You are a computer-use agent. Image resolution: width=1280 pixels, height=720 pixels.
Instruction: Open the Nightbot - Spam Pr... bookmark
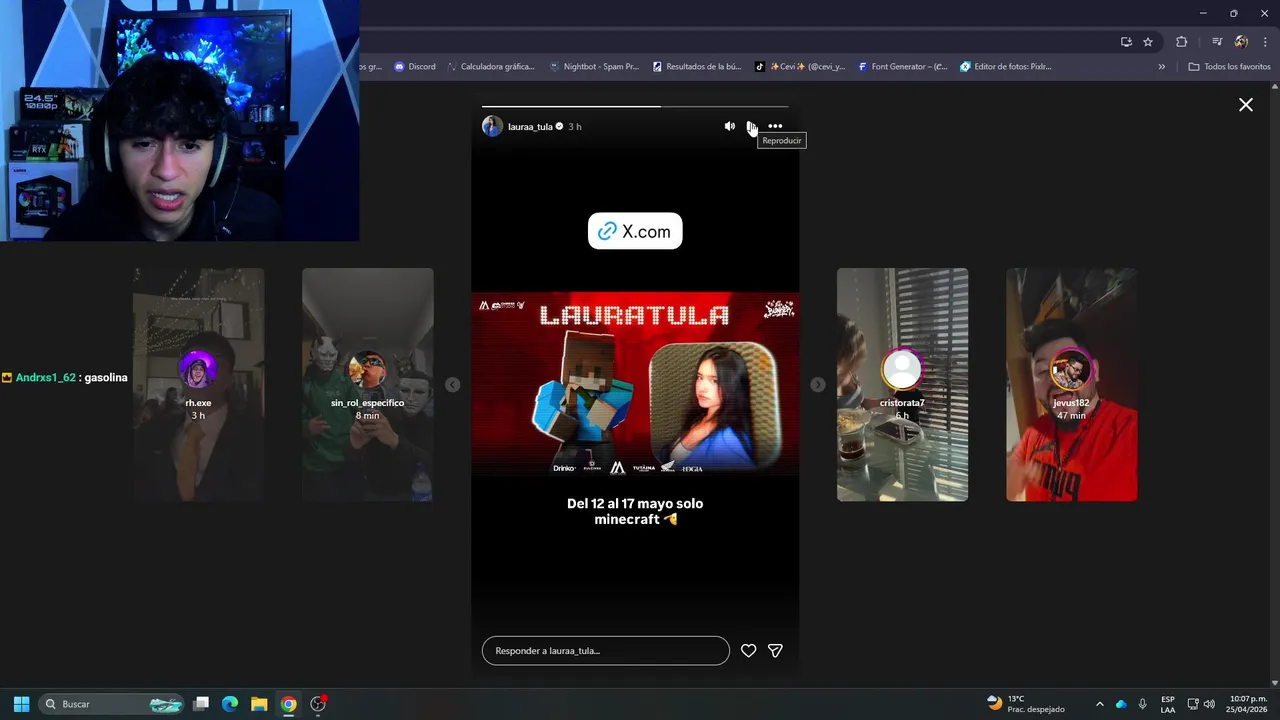pyautogui.click(x=594, y=67)
